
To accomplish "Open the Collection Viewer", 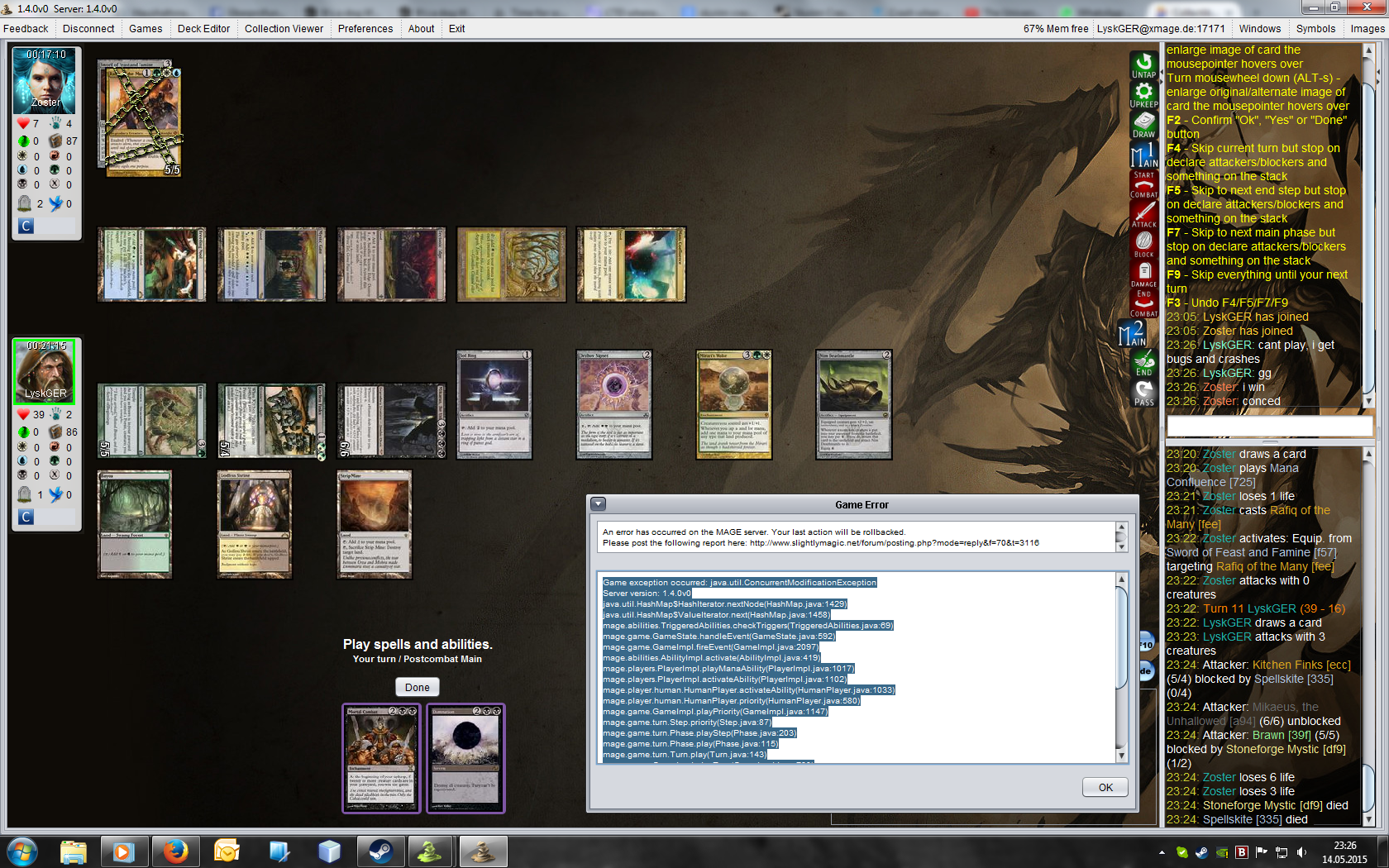I will pyautogui.click(x=284, y=29).
